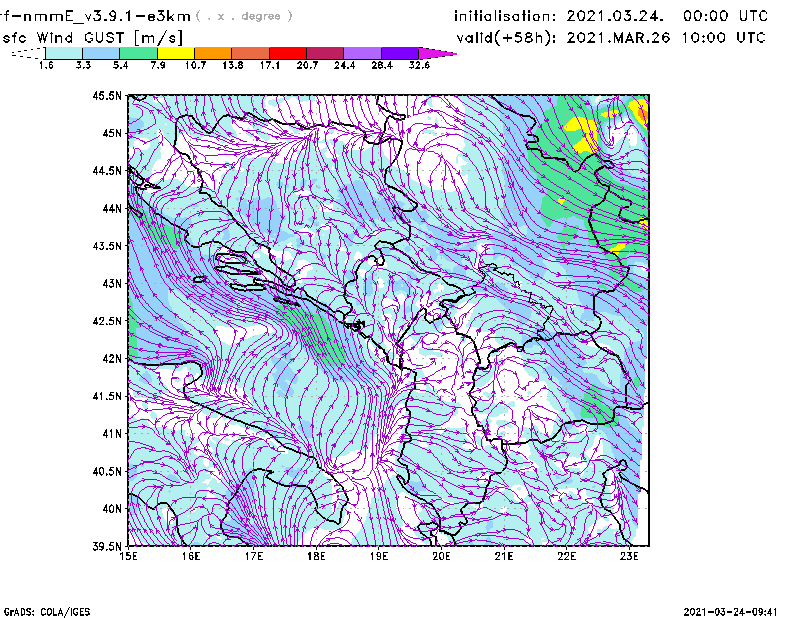Click the 20E longitude label
Image resolution: width=800 pixels, height=618 pixels.
pos(441,556)
